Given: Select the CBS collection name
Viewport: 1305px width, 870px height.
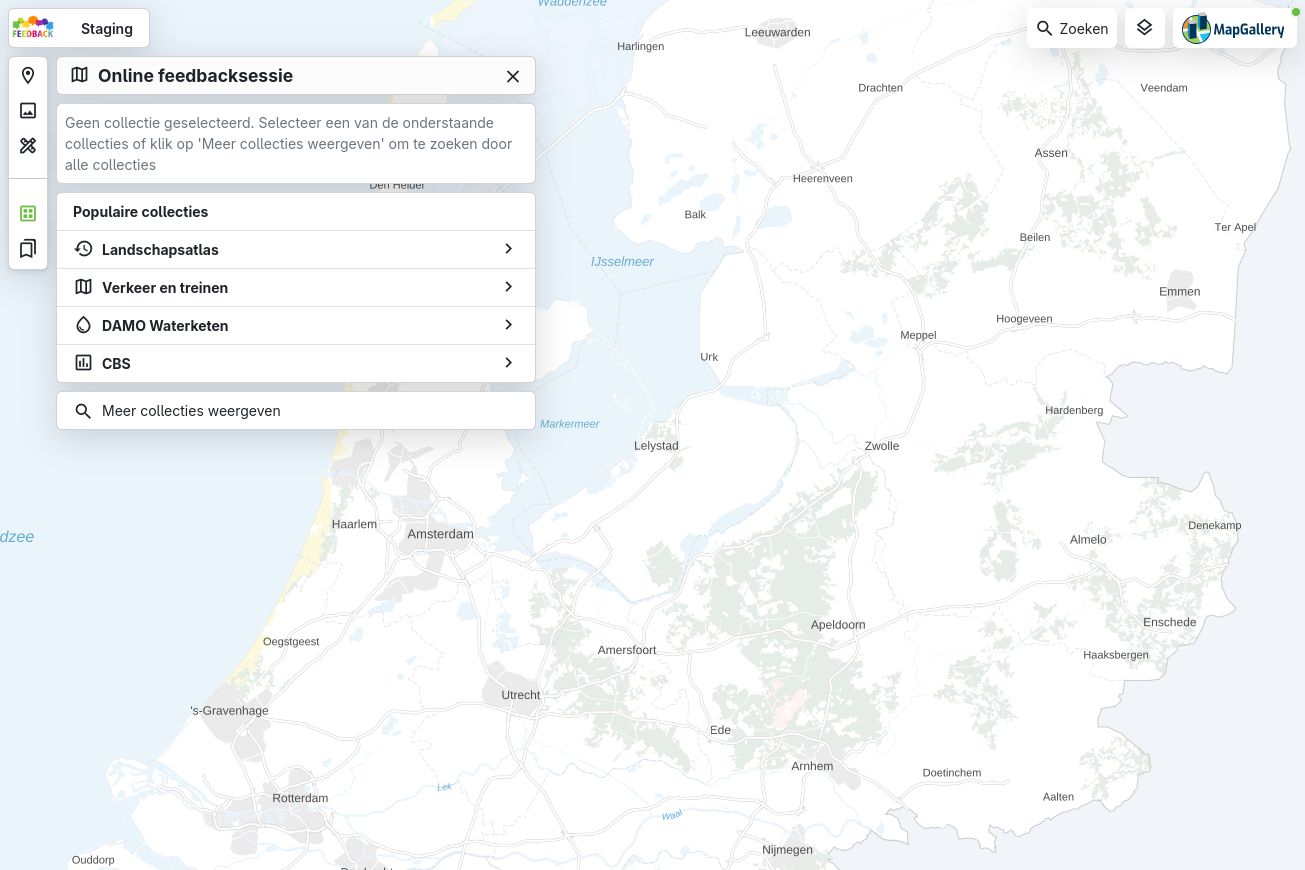Looking at the screenshot, I should (116, 364).
